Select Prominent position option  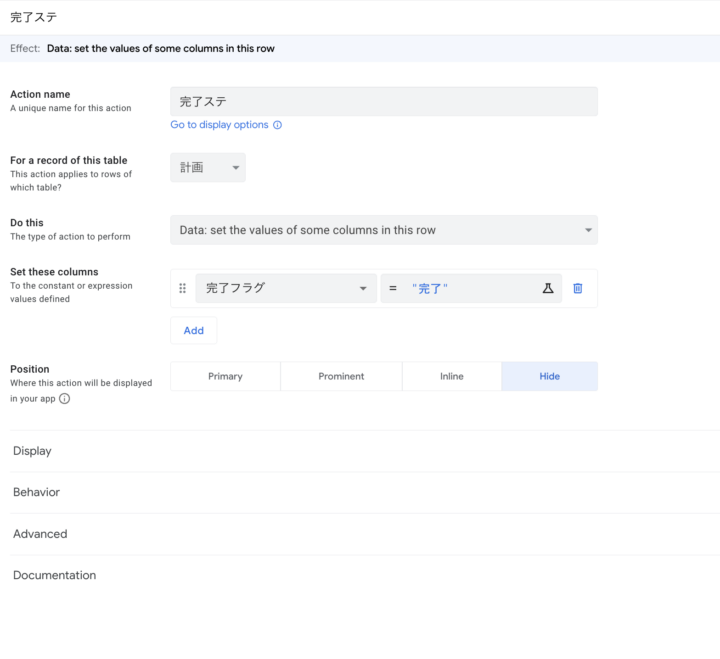pos(341,376)
